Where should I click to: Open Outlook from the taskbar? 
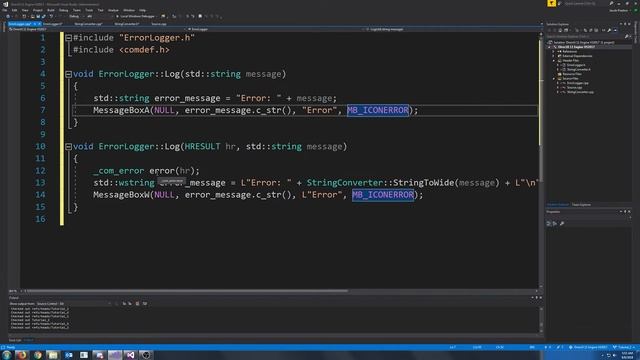tap(69, 355)
